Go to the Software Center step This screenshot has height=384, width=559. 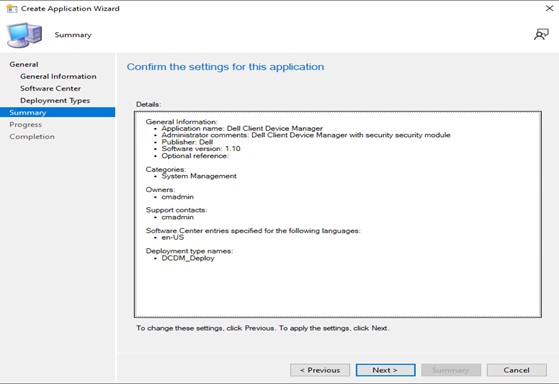coord(50,88)
